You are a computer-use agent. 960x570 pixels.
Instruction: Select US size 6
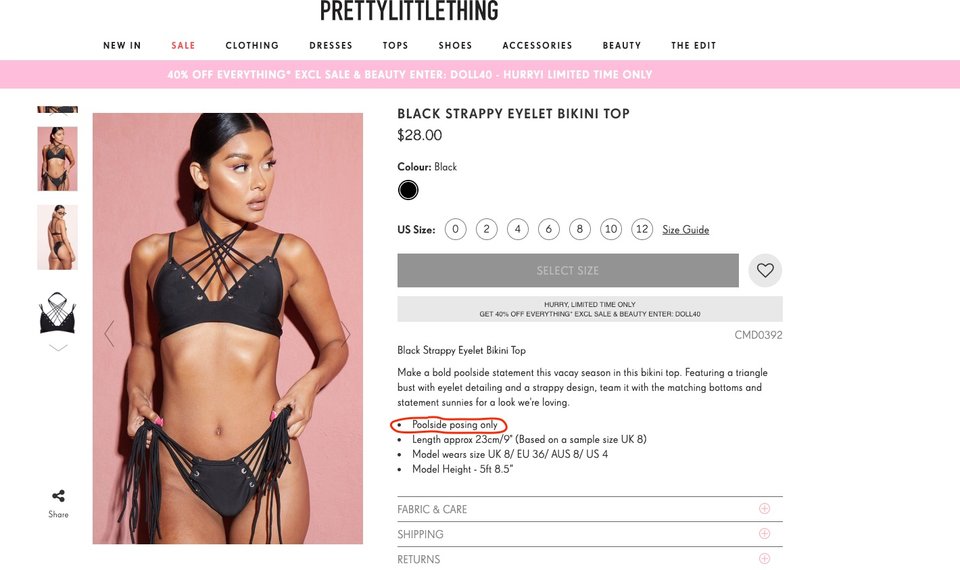549,229
